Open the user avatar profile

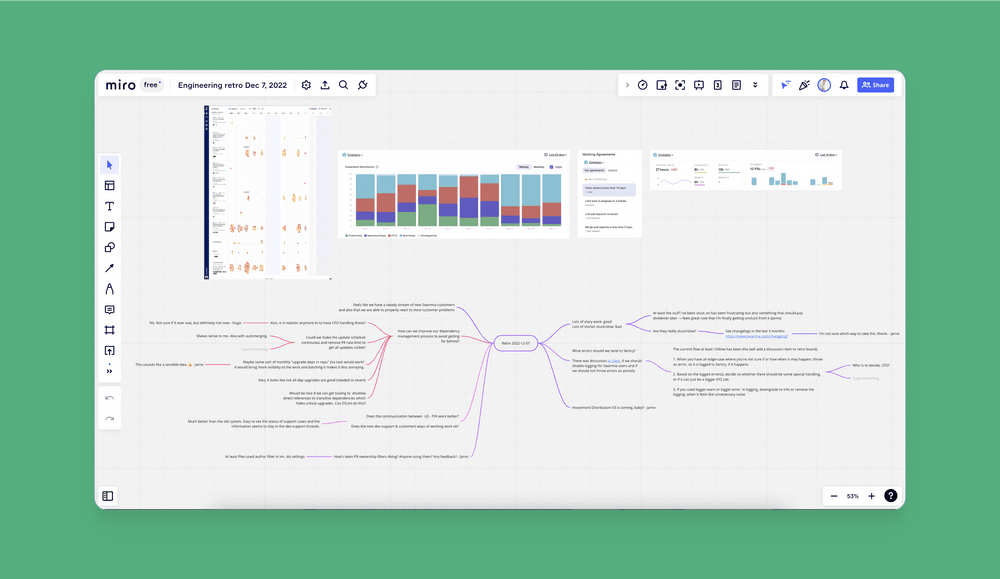[x=824, y=85]
